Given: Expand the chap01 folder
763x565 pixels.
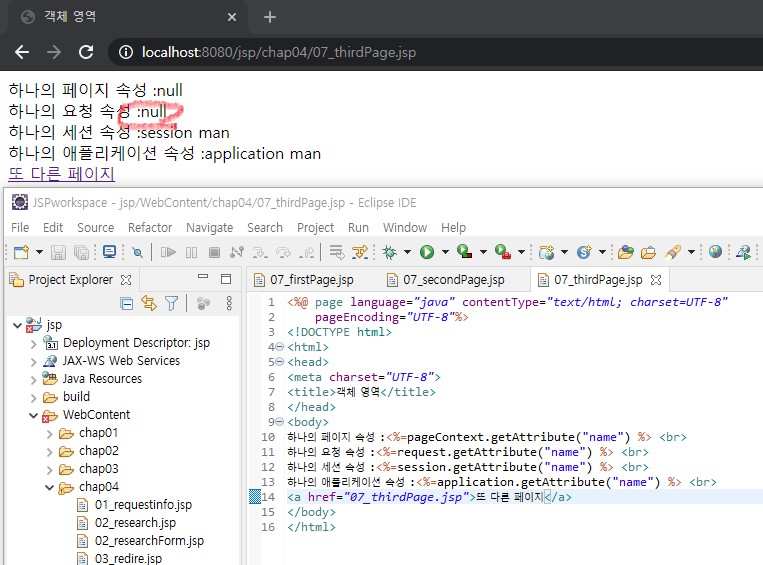Looking at the screenshot, I should click(49, 434).
